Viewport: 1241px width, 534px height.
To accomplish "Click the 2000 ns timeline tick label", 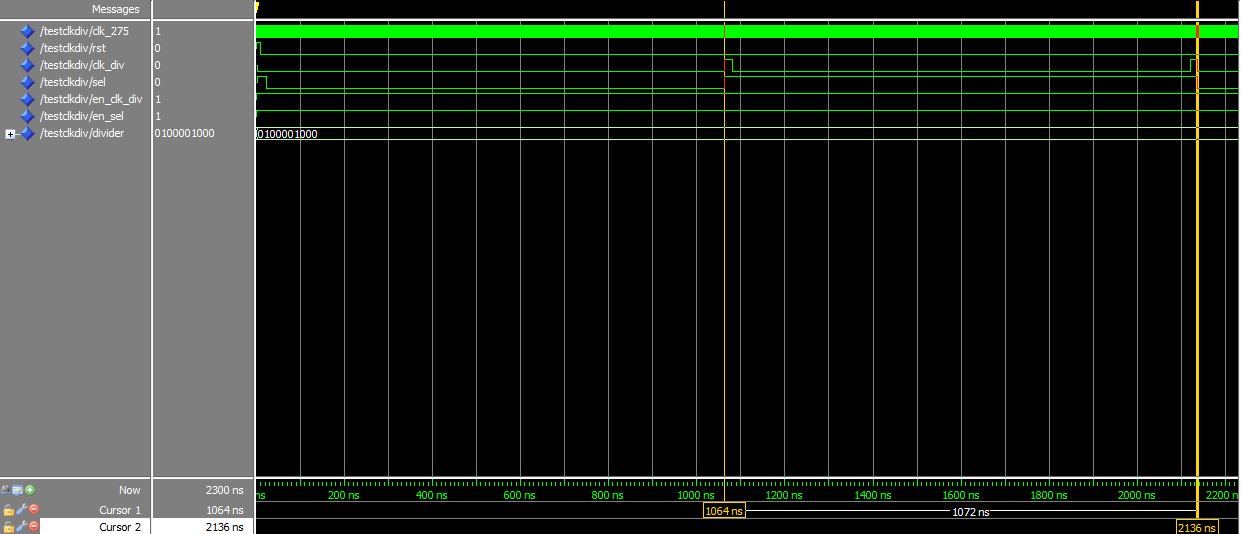I will pyautogui.click(x=1136, y=495).
